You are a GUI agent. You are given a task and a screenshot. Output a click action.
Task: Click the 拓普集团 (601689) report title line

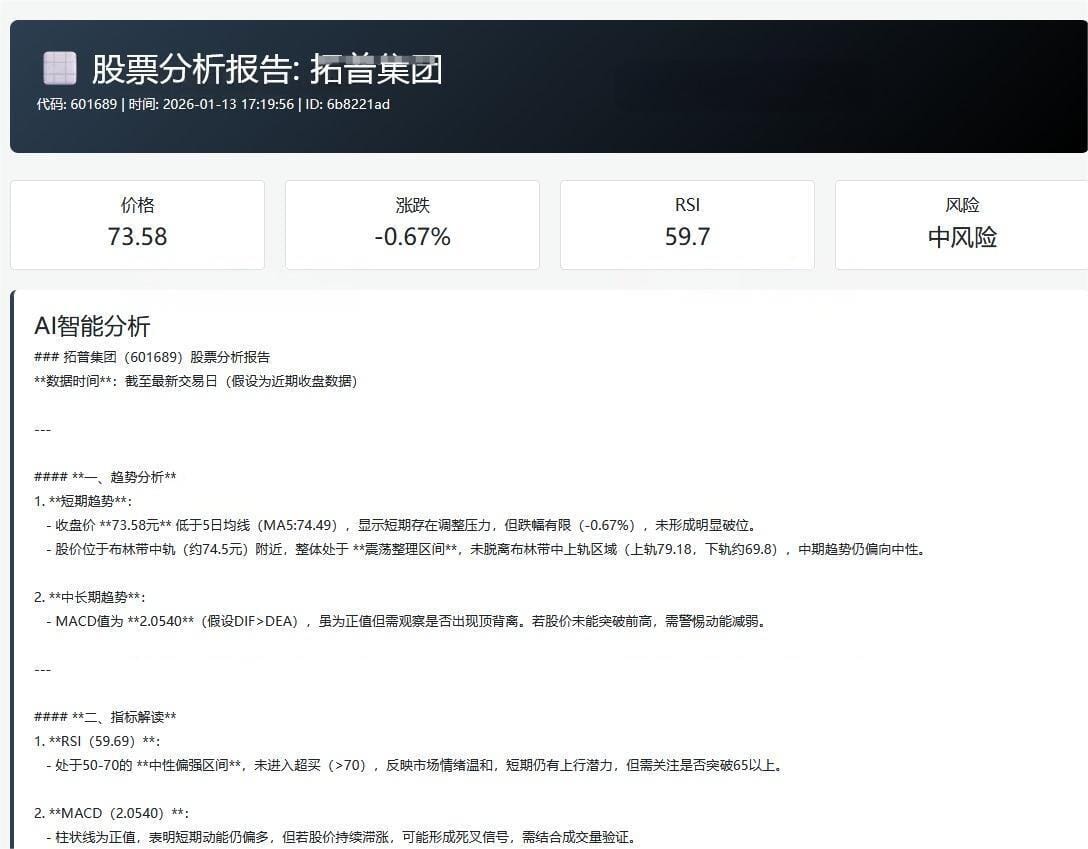tap(152, 357)
